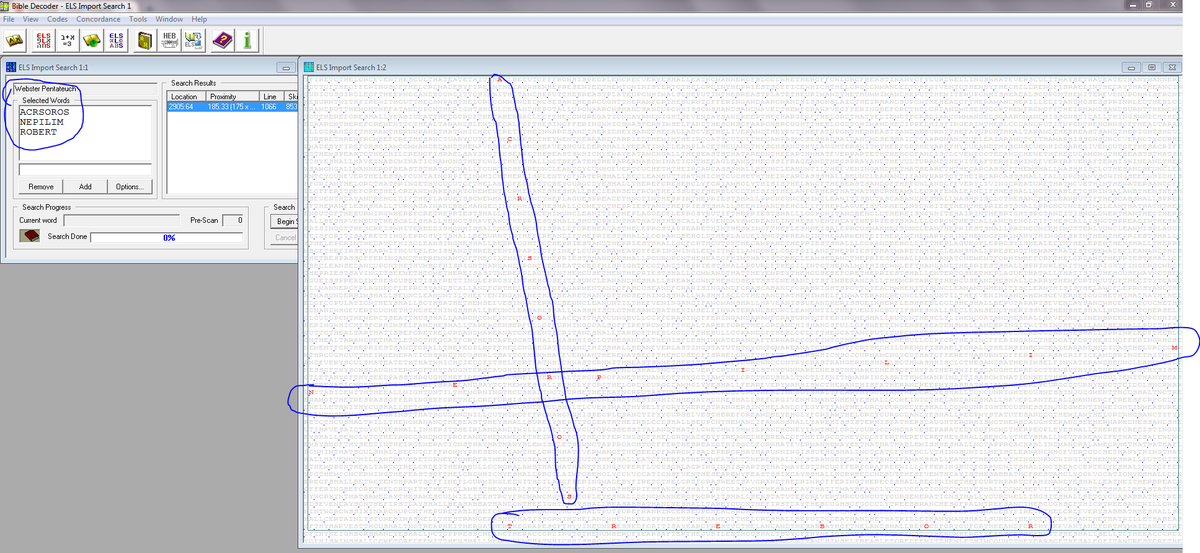Open the Help menu
The image size is (1200, 553).
tap(199, 19)
